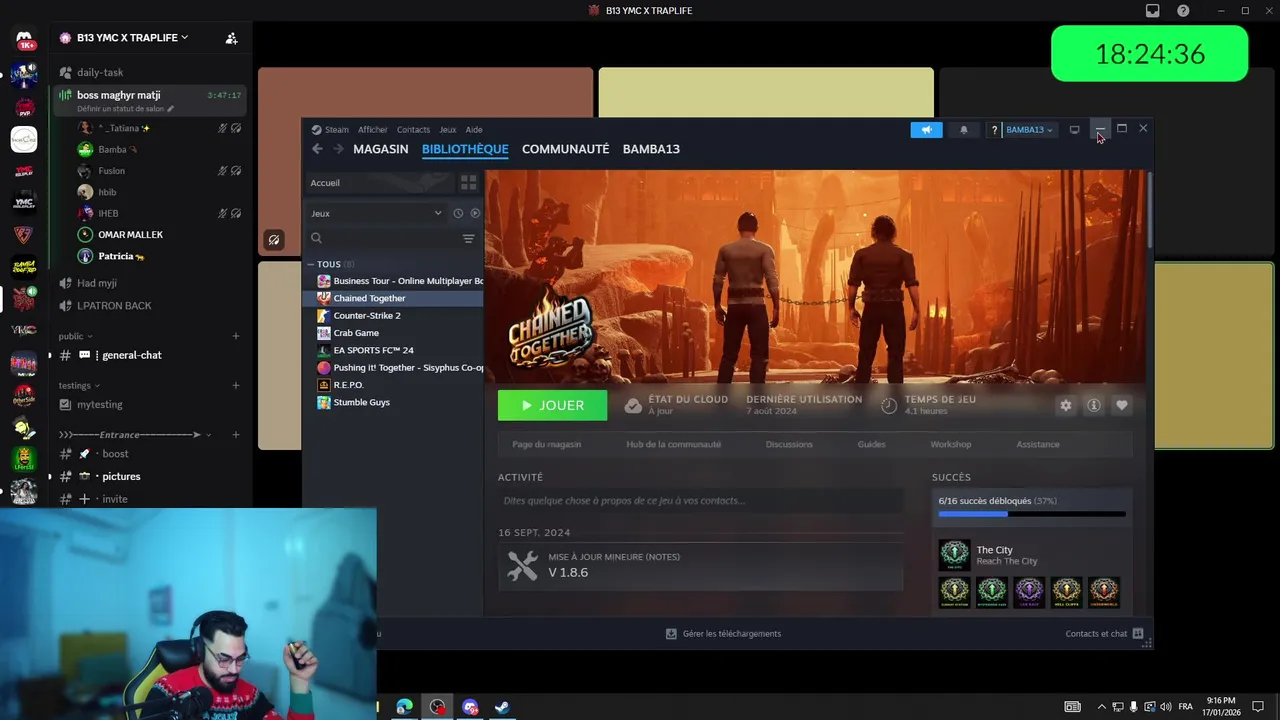Switch to the COMMUNAUTÉ tab

(x=565, y=149)
